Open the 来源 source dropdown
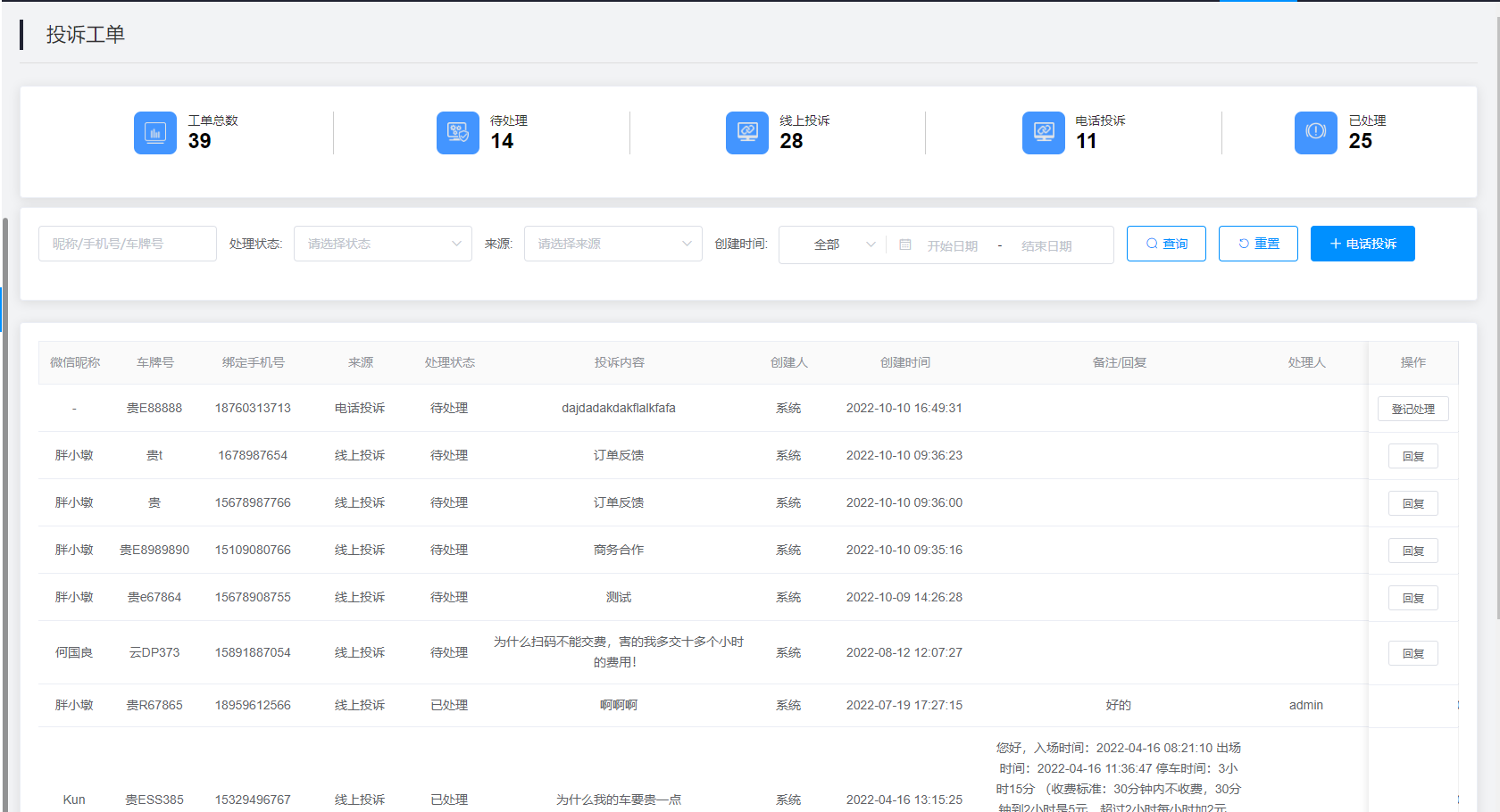The width and height of the screenshot is (1500, 812). coord(612,244)
